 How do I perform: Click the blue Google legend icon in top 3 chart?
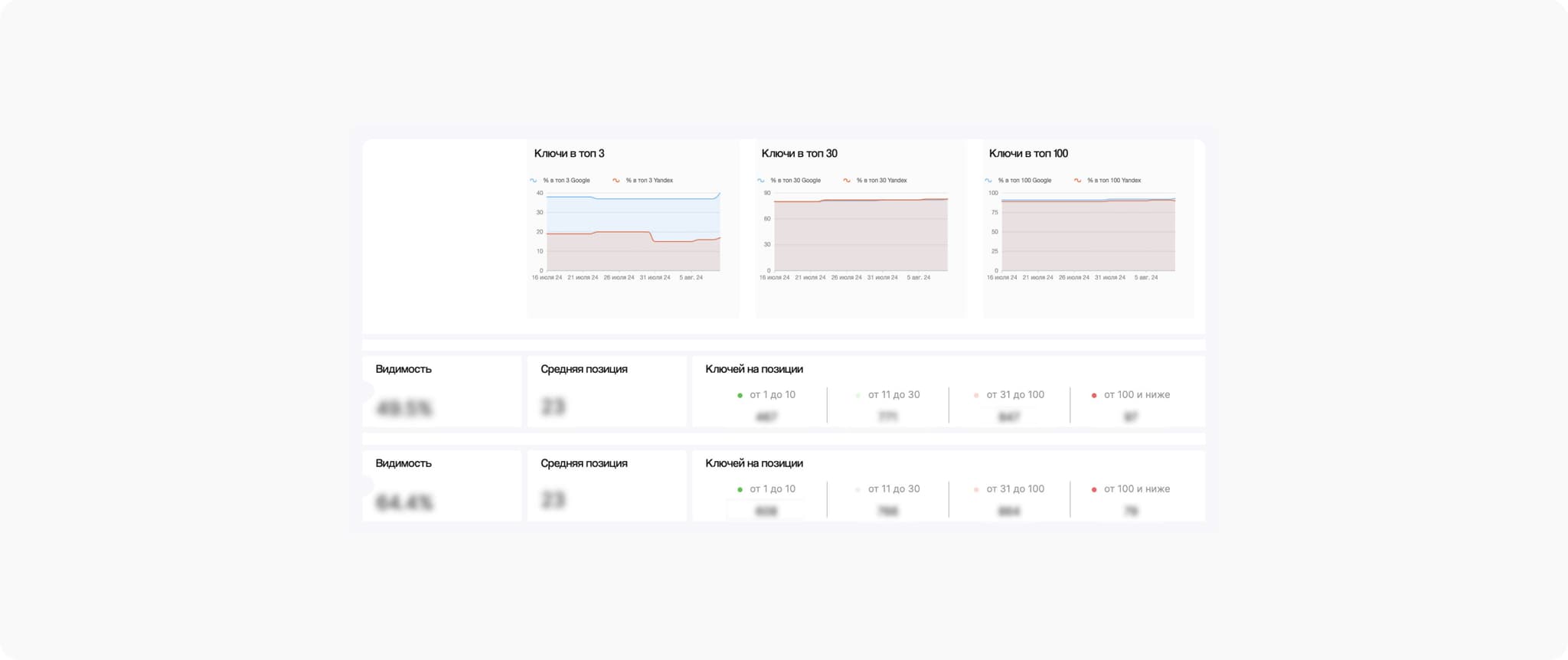[533, 181]
